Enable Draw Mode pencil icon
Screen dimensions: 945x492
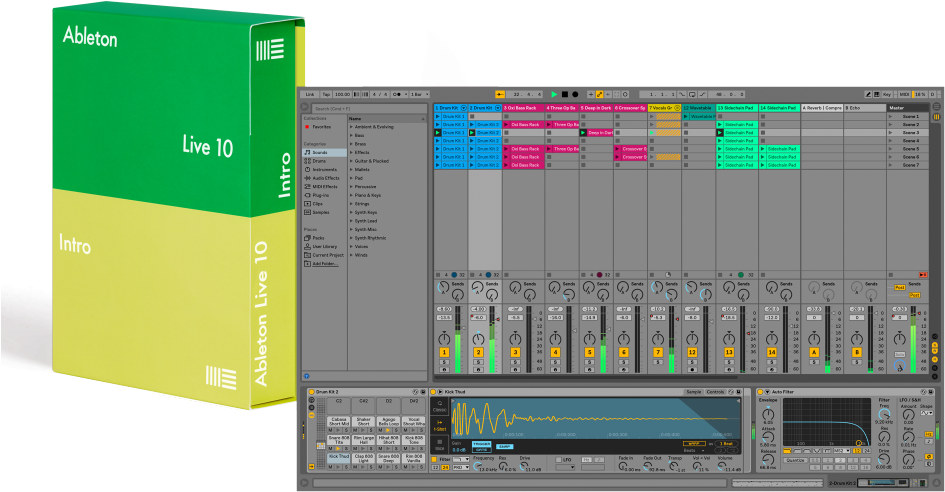pyautogui.click(x=868, y=94)
